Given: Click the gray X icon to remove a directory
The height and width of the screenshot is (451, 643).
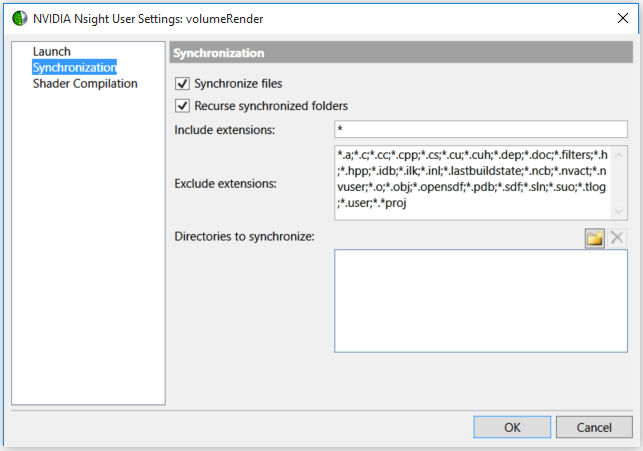Looking at the screenshot, I should coord(617,238).
